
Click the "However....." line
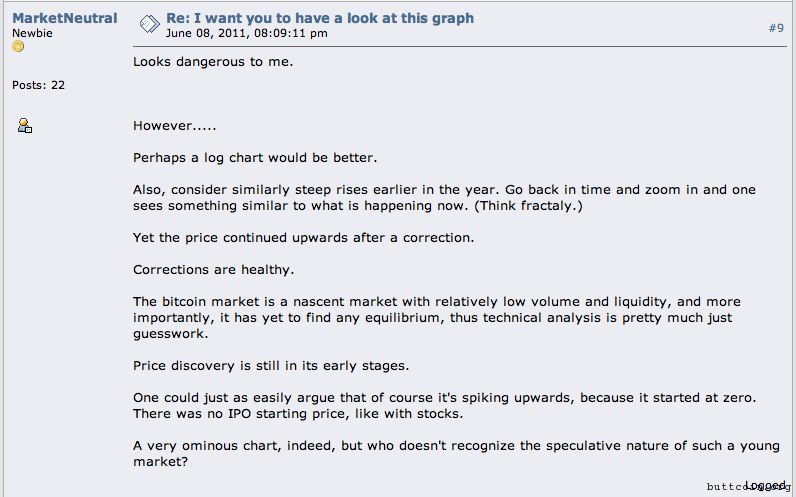(174, 126)
